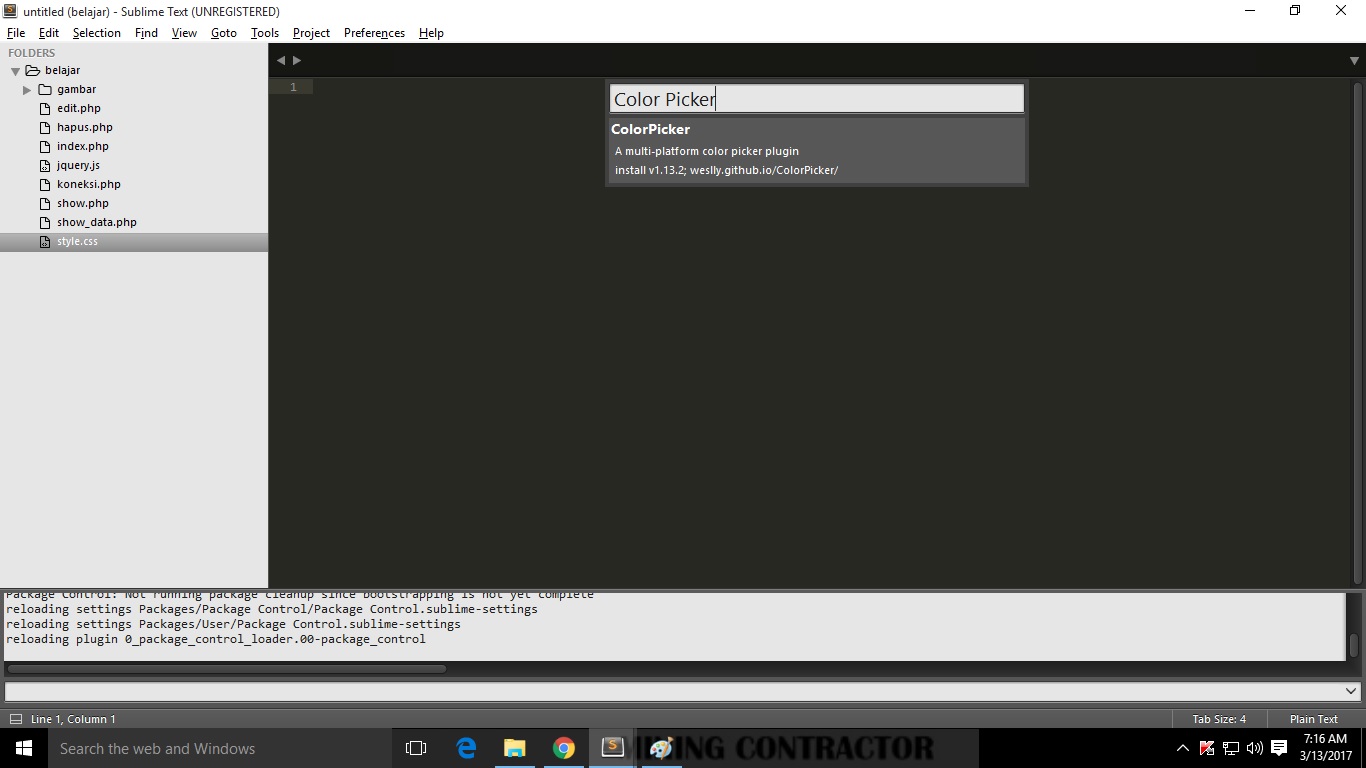Open the Tools menu
Screen dimensions: 1366x768
click(x=264, y=32)
